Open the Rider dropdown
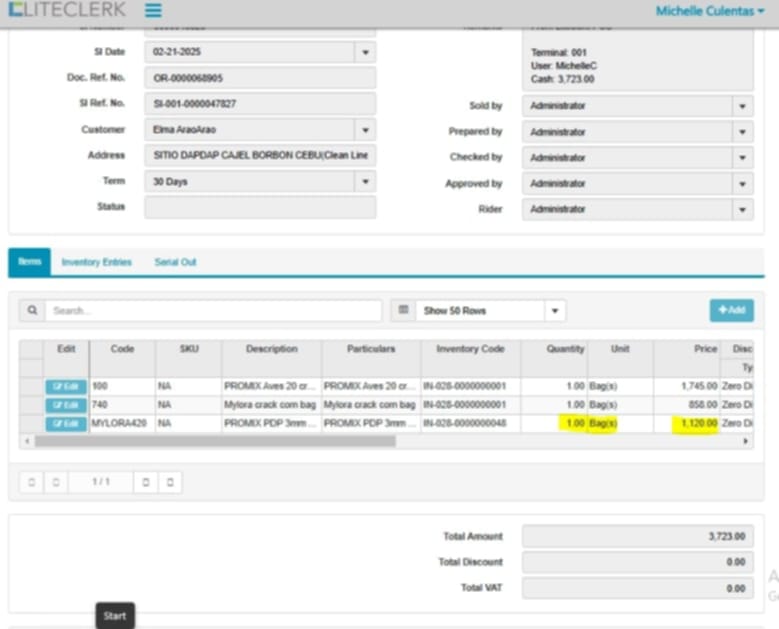This screenshot has height=629, width=779. [x=742, y=210]
